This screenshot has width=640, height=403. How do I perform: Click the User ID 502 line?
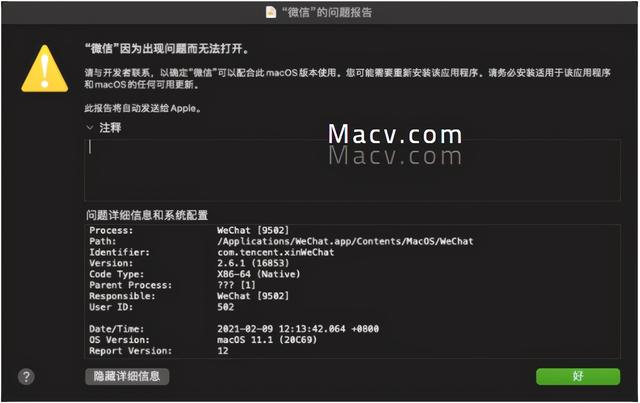point(162,307)
